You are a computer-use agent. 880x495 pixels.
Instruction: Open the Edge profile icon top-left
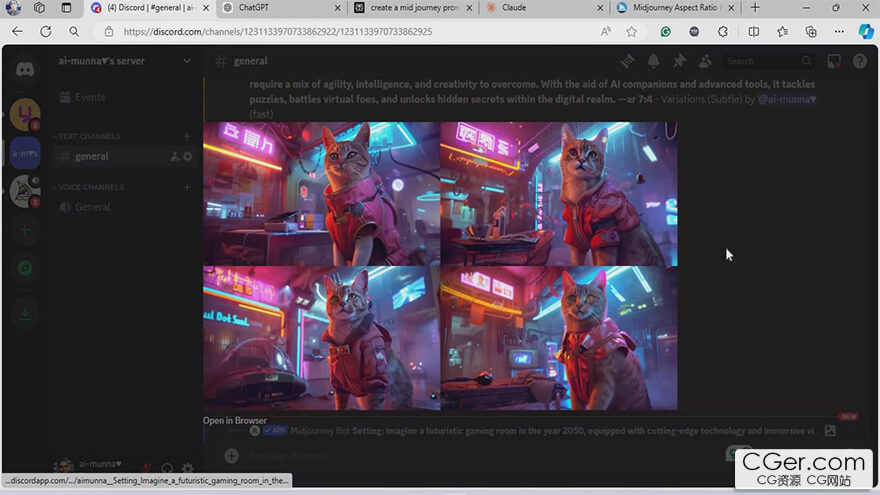click(x=13, y=8)
